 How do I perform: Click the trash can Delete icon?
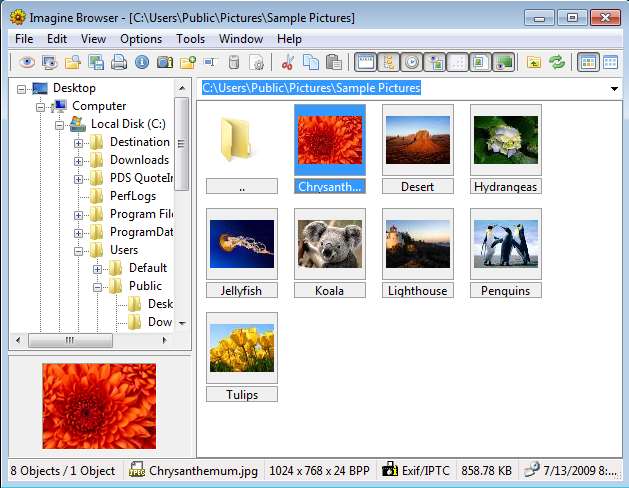[x=233, y=62]
